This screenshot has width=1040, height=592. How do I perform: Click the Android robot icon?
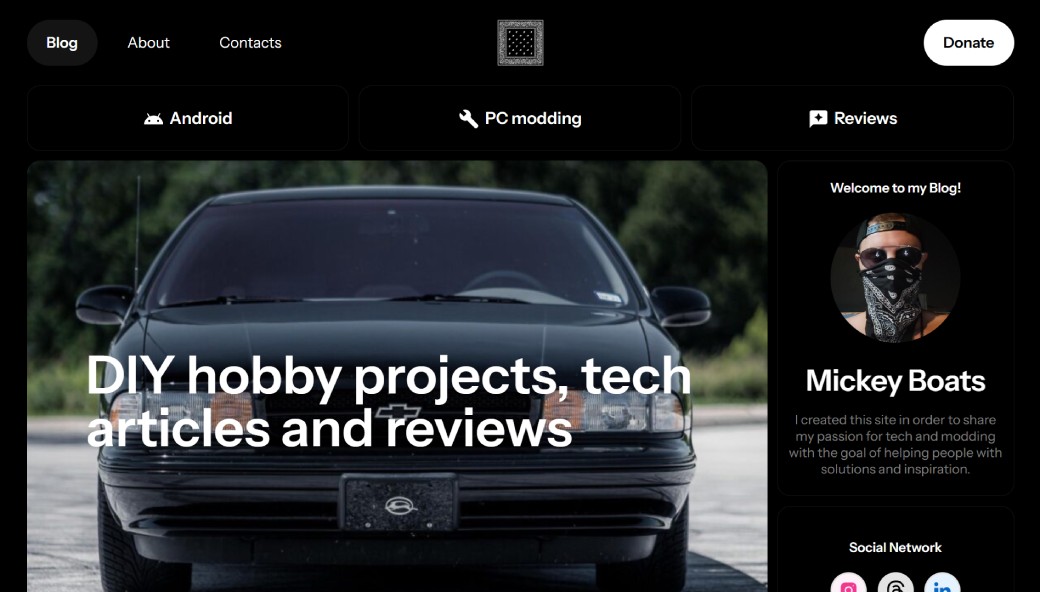tap(153, 119)
